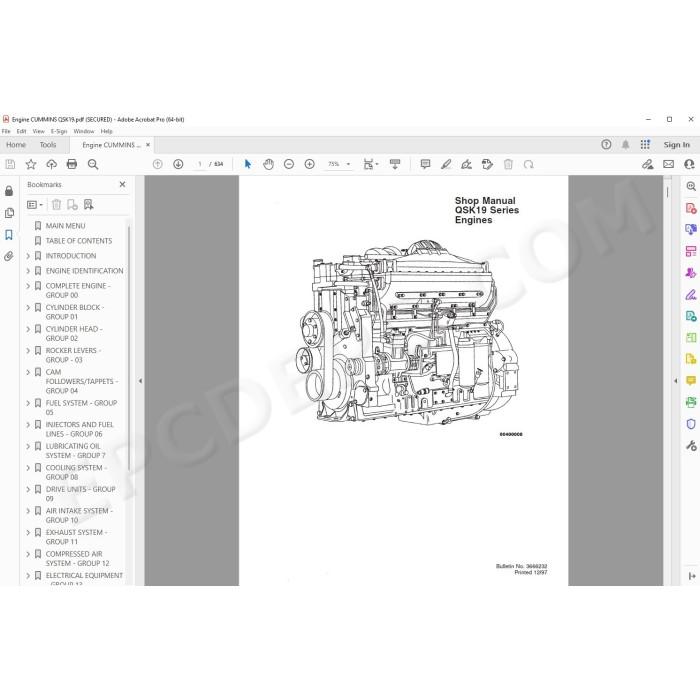Screen dimensions: 700x700
Task: Open the File menu
Action: click(6, 131)
